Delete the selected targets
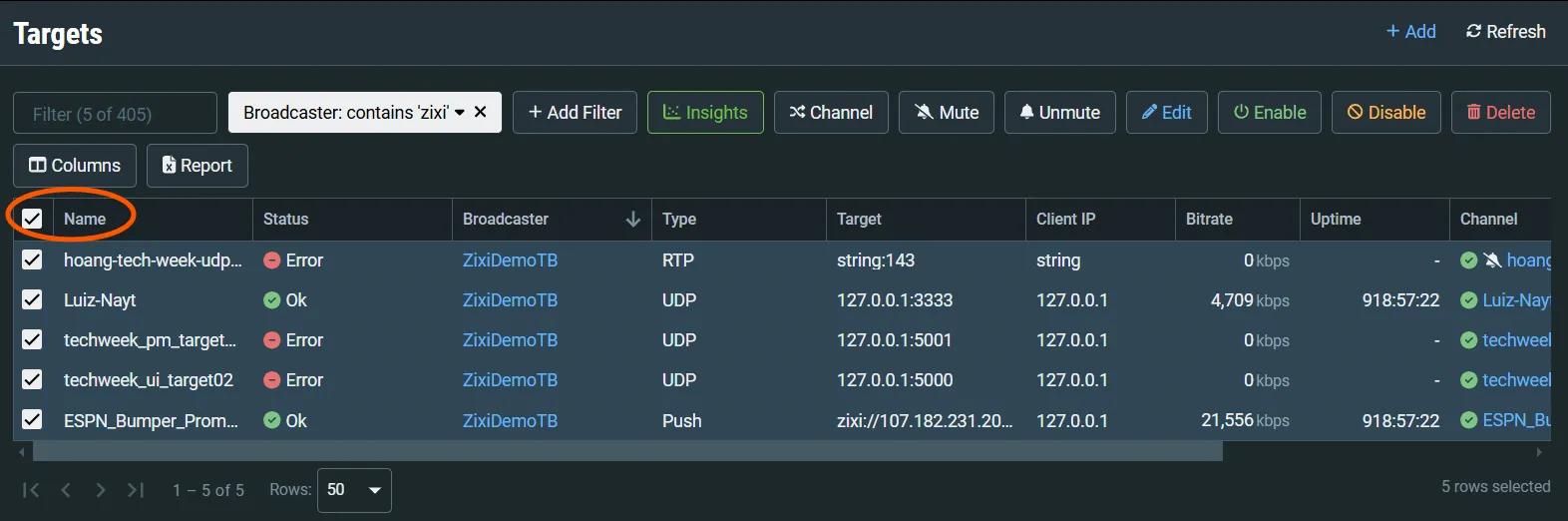1568x521 pixels. 1501,113
